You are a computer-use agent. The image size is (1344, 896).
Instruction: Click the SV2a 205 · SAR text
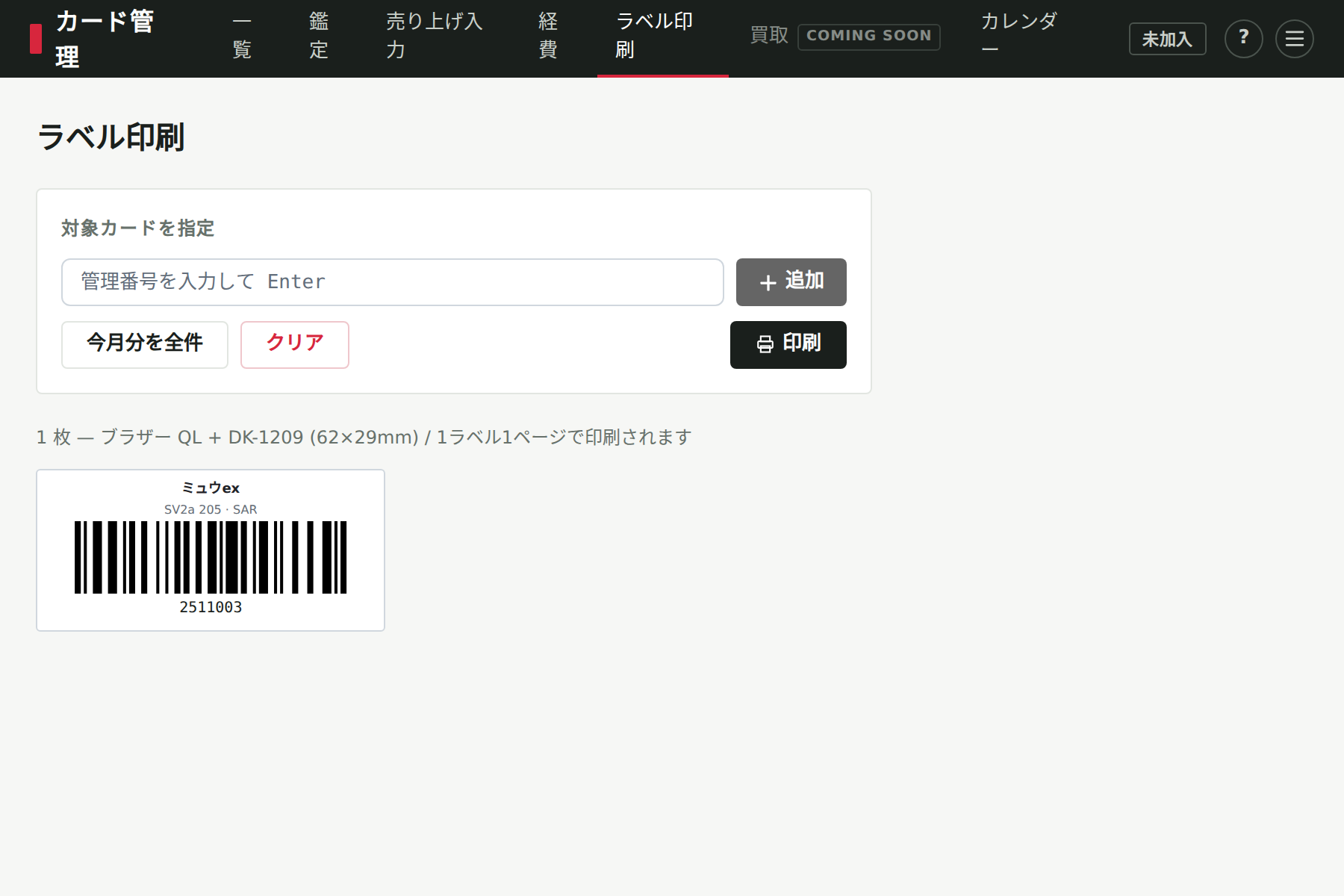tap(211, 509)
